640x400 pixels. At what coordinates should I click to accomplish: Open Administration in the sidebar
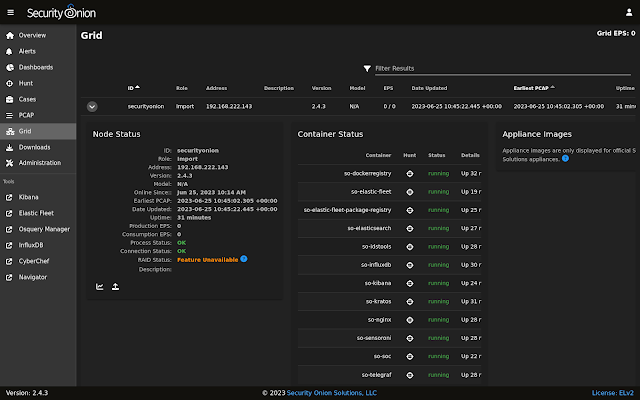pos(38,163)
